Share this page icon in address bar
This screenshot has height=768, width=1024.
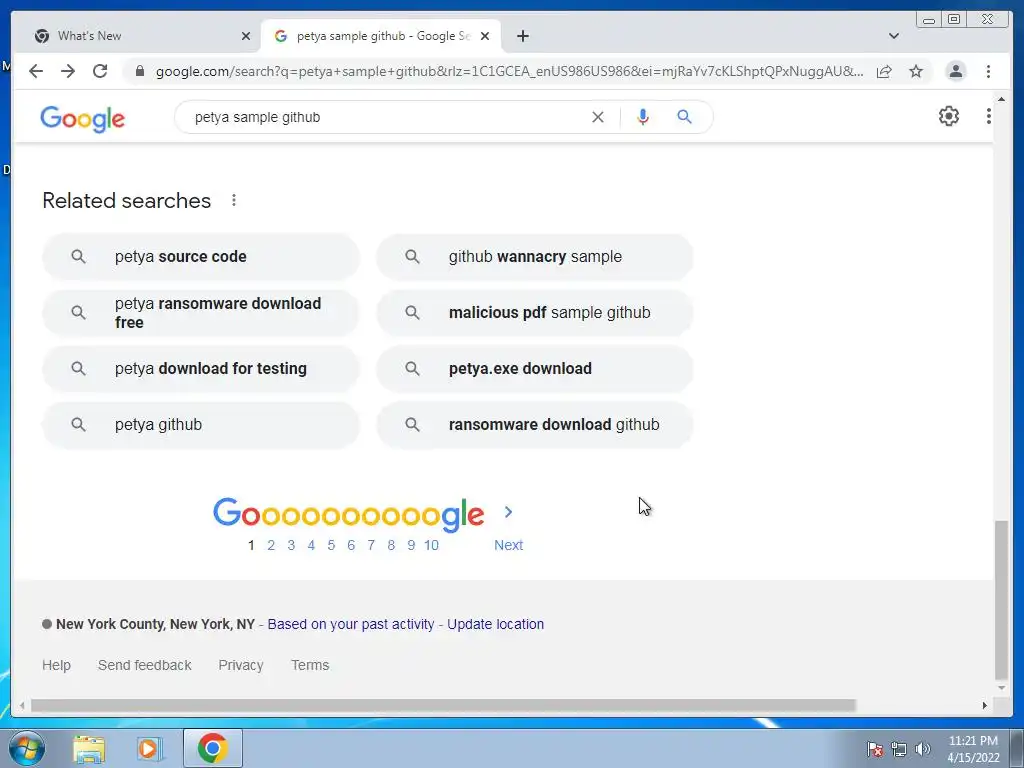884,71
